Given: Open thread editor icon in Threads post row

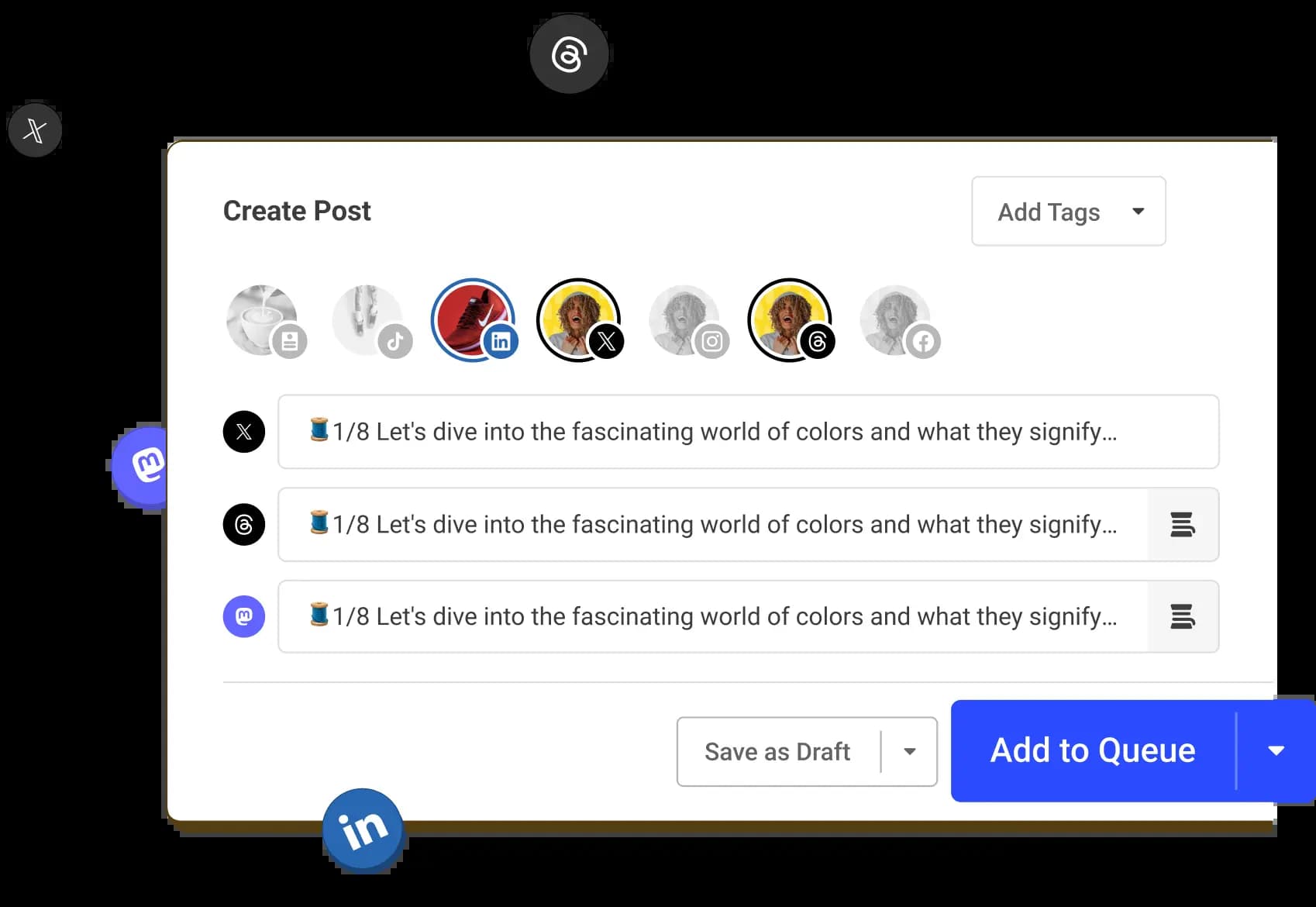Looking at the screenshot, I should coord(1182,525).
